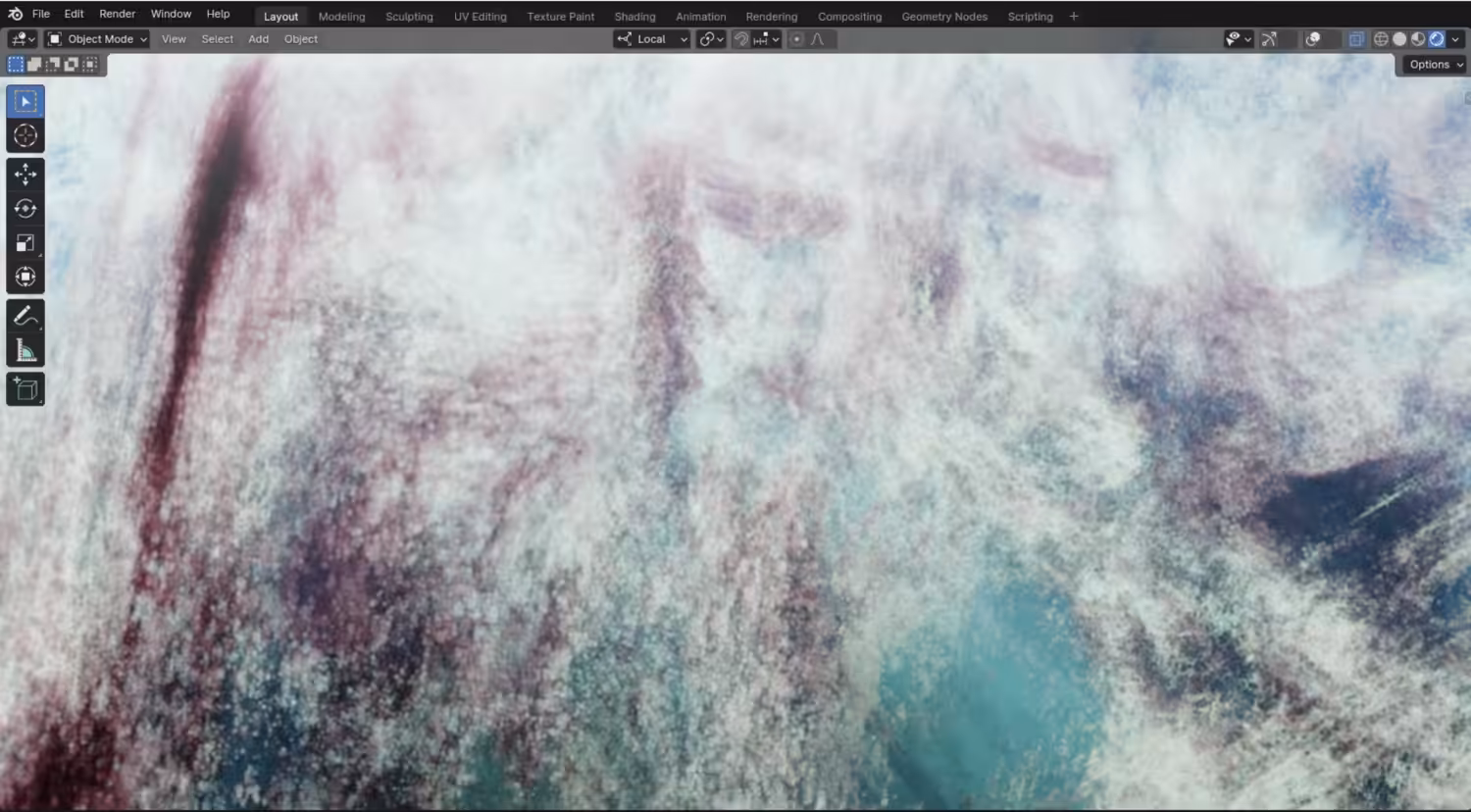
Task: Open the viewport Select menu
Action: tap(217, 39)
